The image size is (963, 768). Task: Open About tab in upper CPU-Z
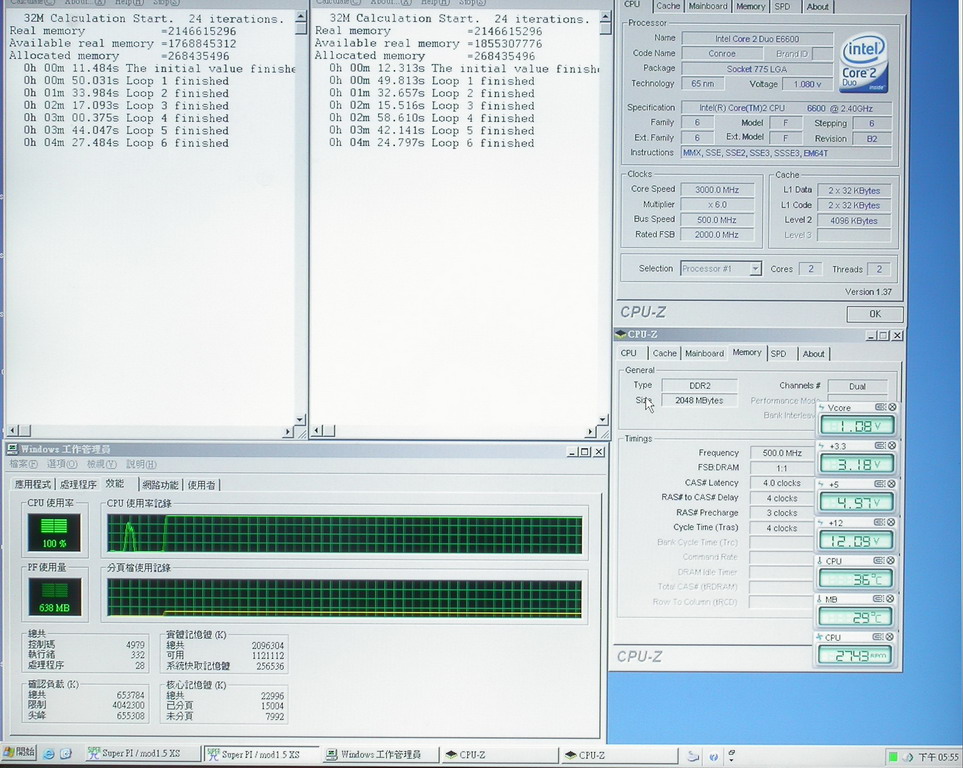pos(817,6)
